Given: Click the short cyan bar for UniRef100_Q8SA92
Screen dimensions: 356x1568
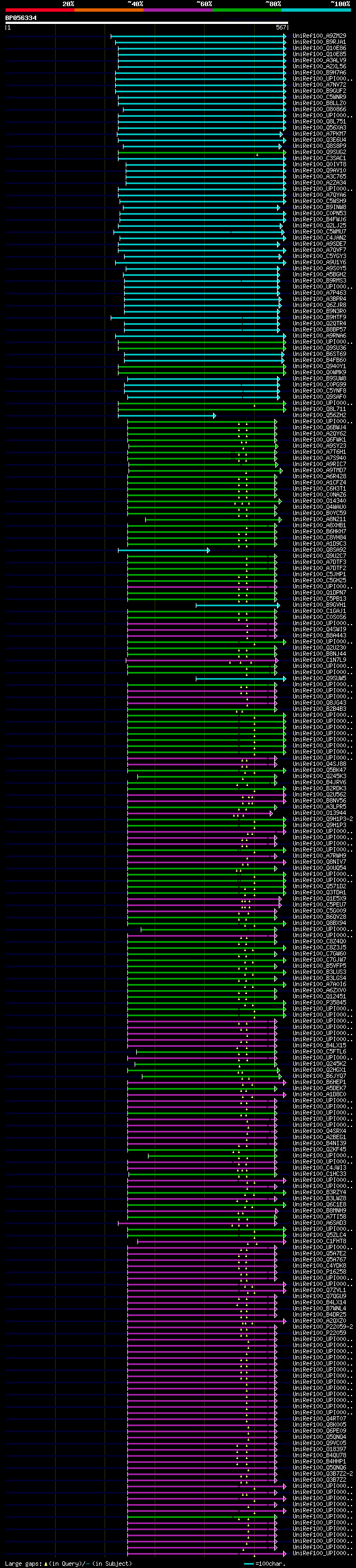Looking at the screenshot, I should (x=164, y=550).
